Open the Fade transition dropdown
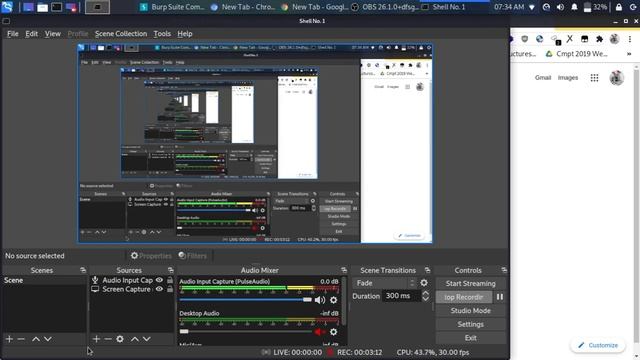 tap(385, 283)
